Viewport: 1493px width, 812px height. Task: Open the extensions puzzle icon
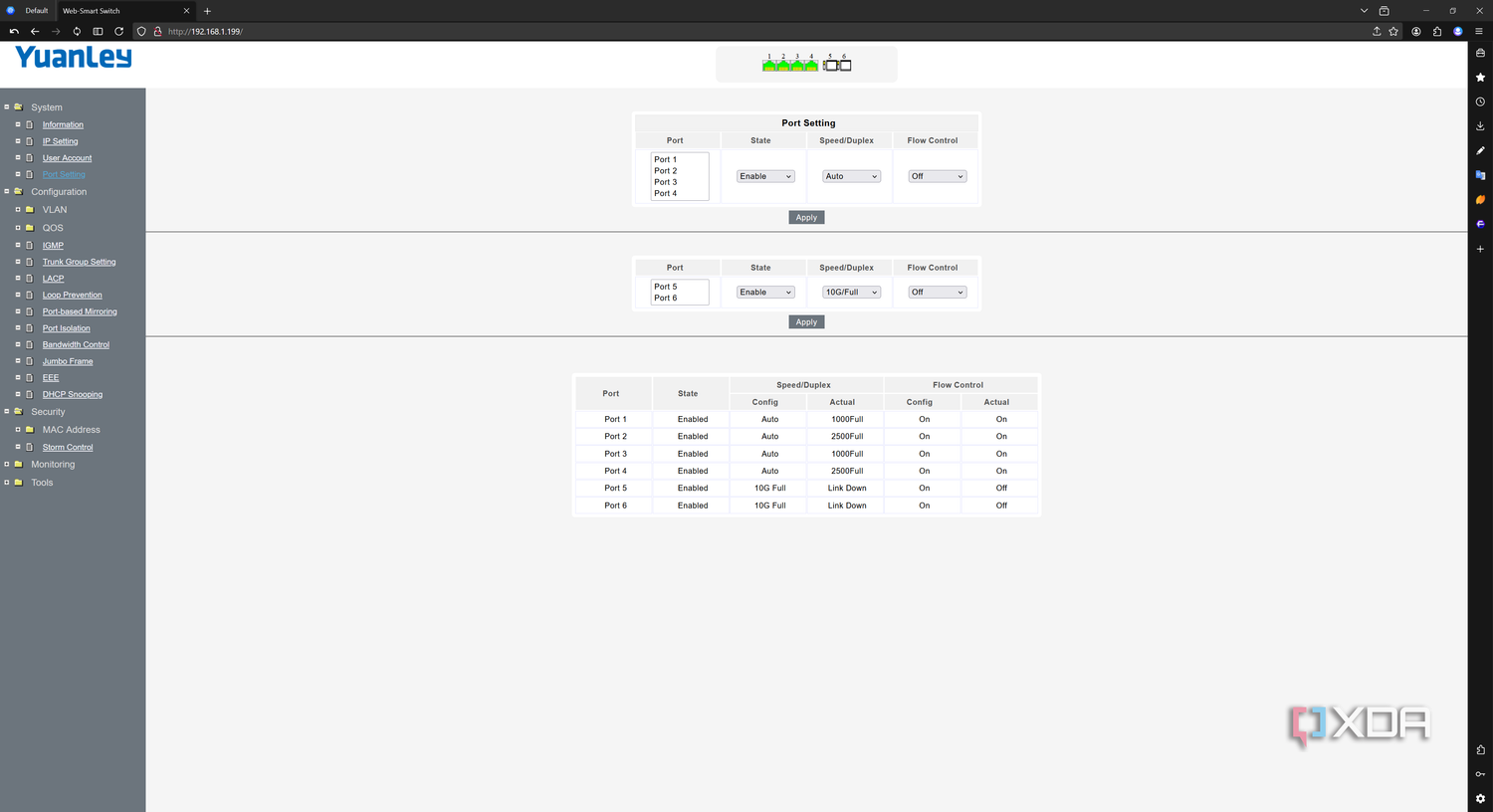click(x=1437, y=32)
